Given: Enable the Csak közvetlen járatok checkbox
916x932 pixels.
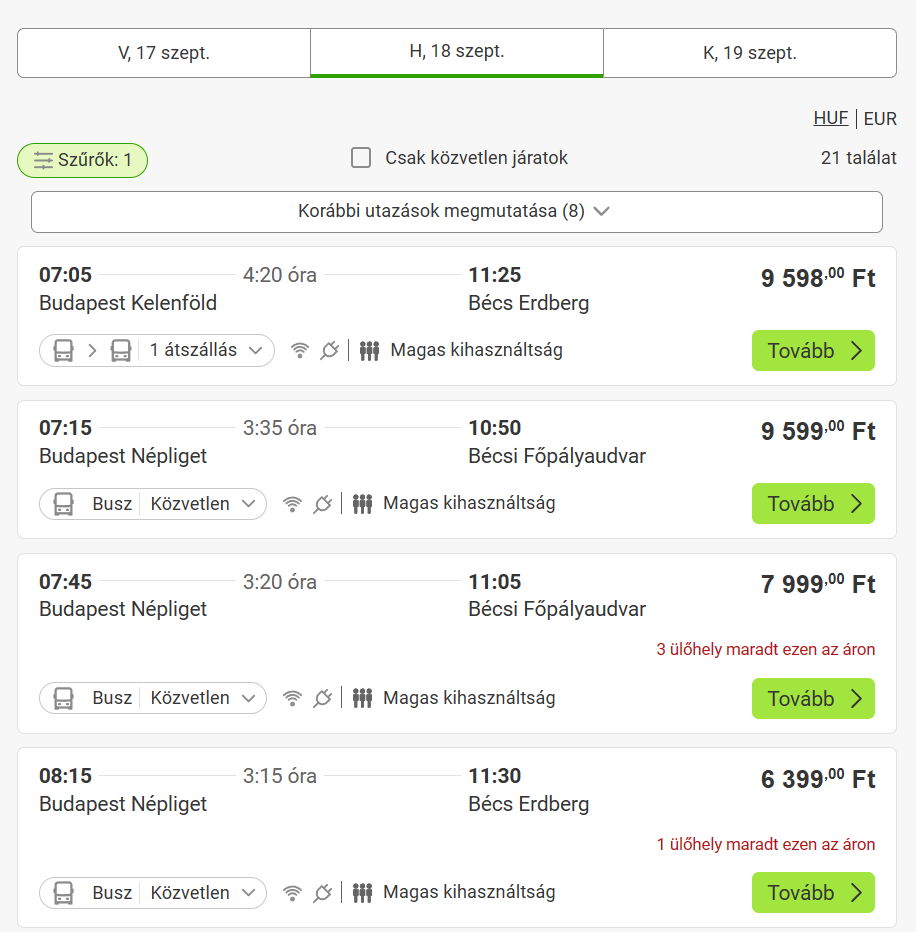Looking at the screenshot, I should pos(361,158).
